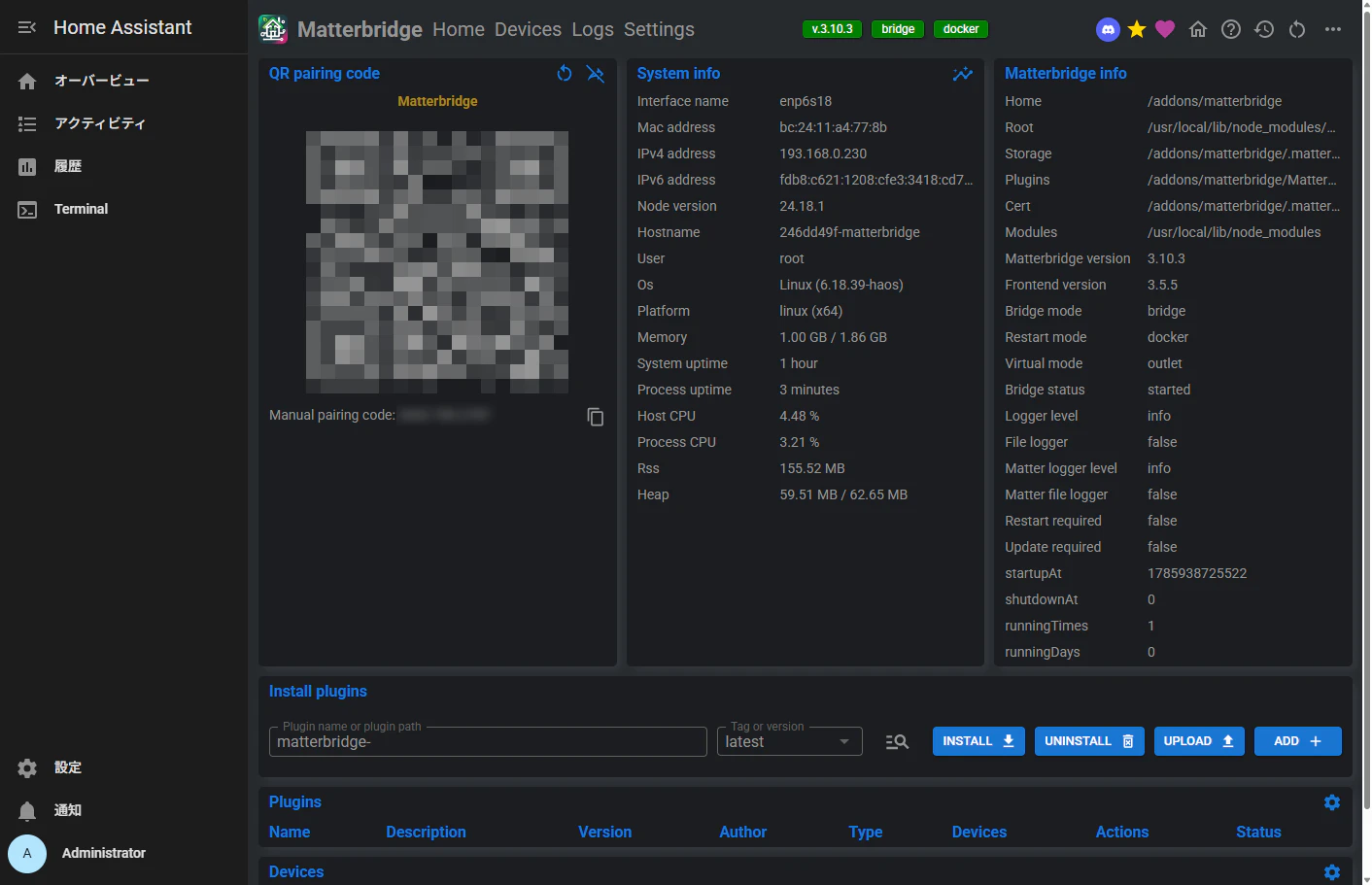Switch to Matterbridge Devices tab
Image resolution: width=1372 pixels, height=885 pixels.
point(528,29)
